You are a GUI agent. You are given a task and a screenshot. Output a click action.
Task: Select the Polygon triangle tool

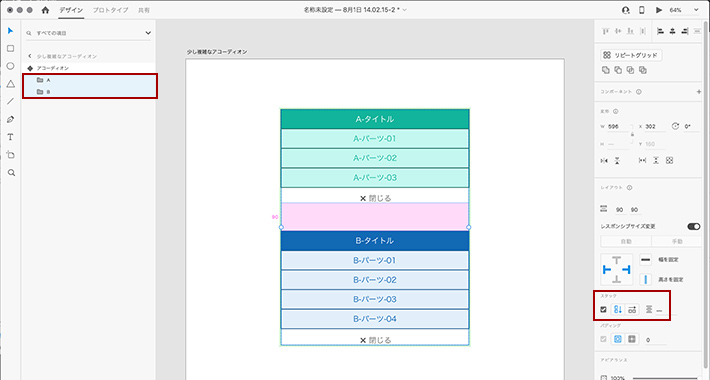(x=10, y=84)
